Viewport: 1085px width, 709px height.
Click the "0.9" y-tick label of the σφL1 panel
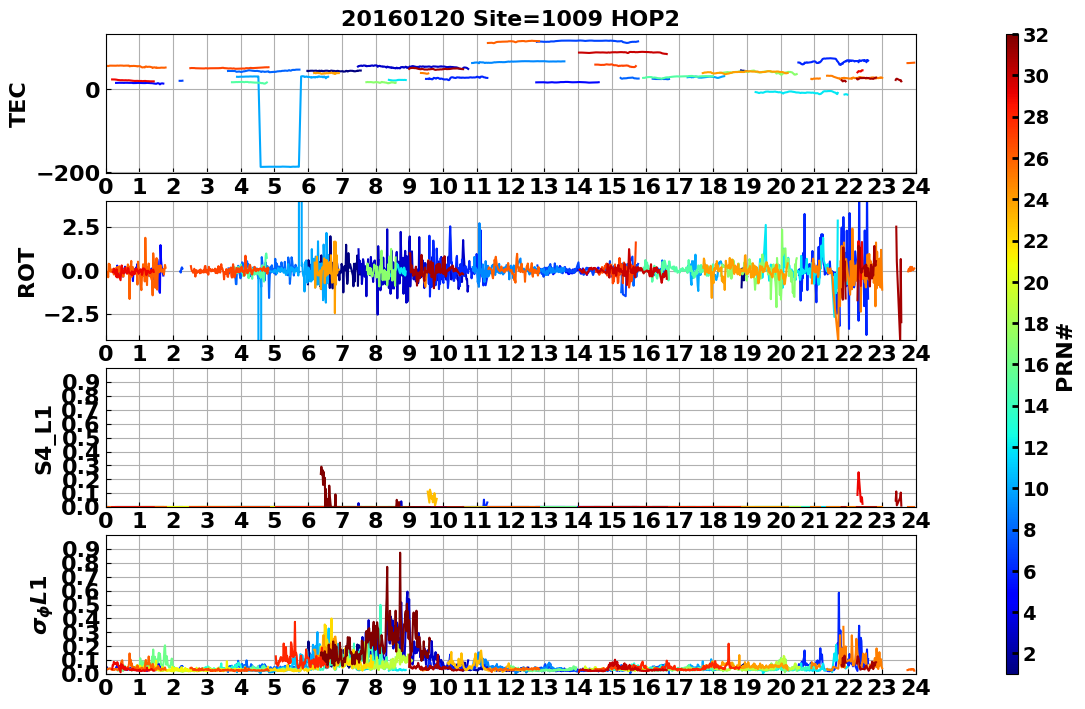click(x=82, y=549)
